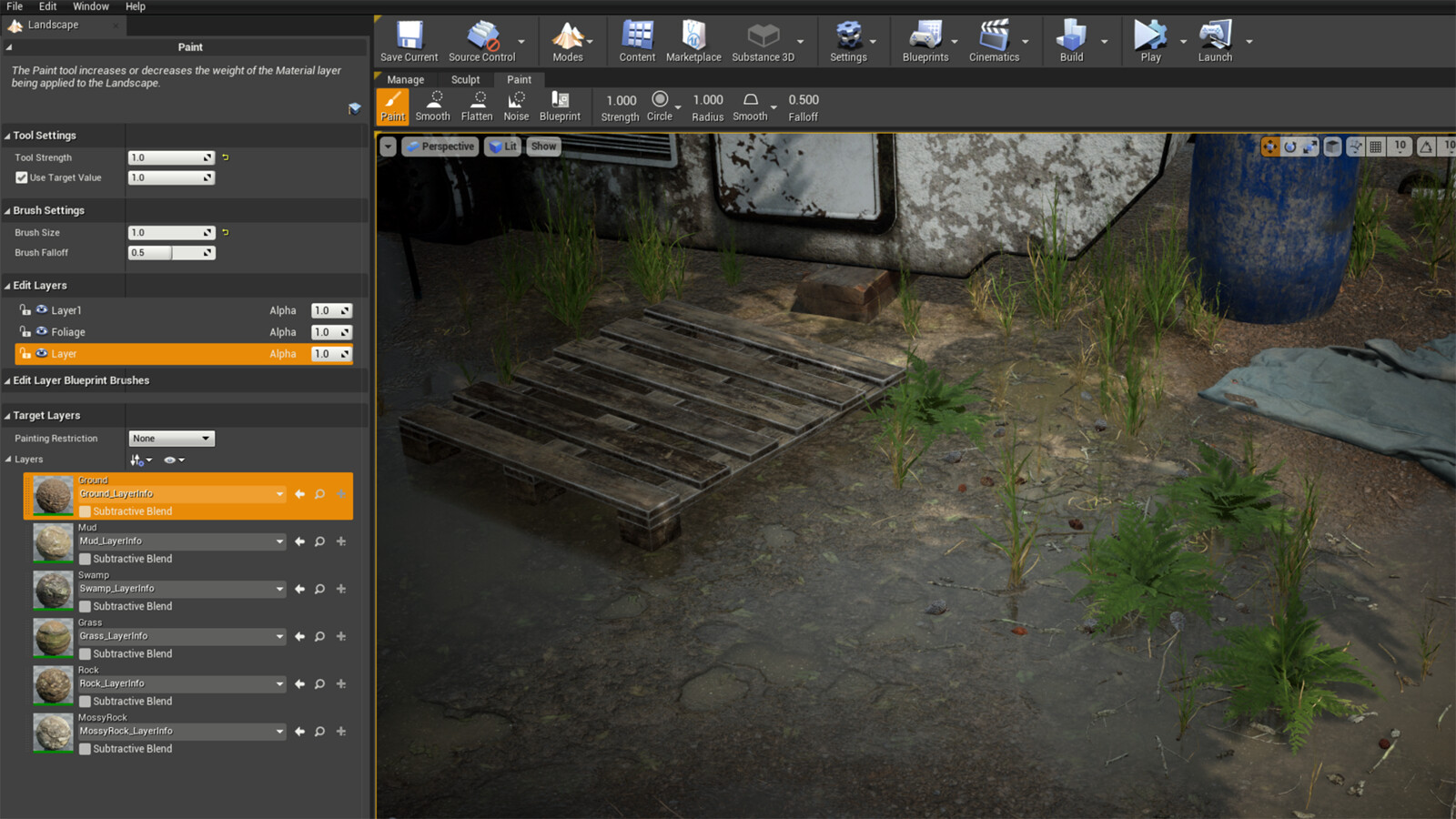Enable Subtractive Blend for Ground layer
The width and height of the screenshot is (1456, 819).
coord(85,511)
